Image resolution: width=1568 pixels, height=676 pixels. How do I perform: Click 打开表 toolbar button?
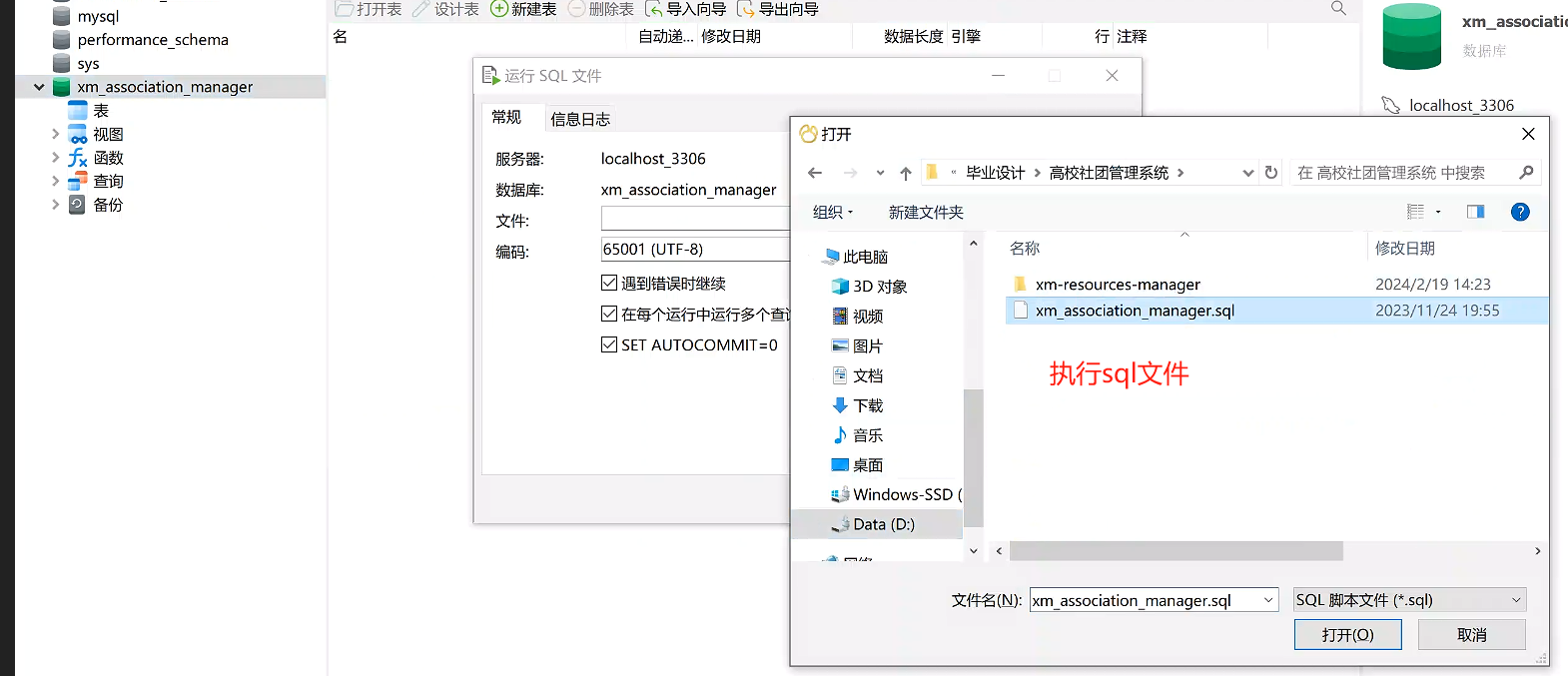tap(369, 9)
